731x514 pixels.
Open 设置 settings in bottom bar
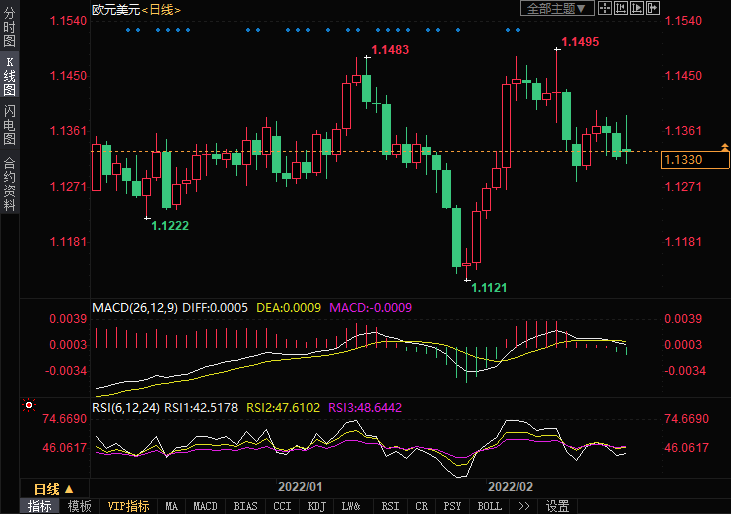coord(557,506)
